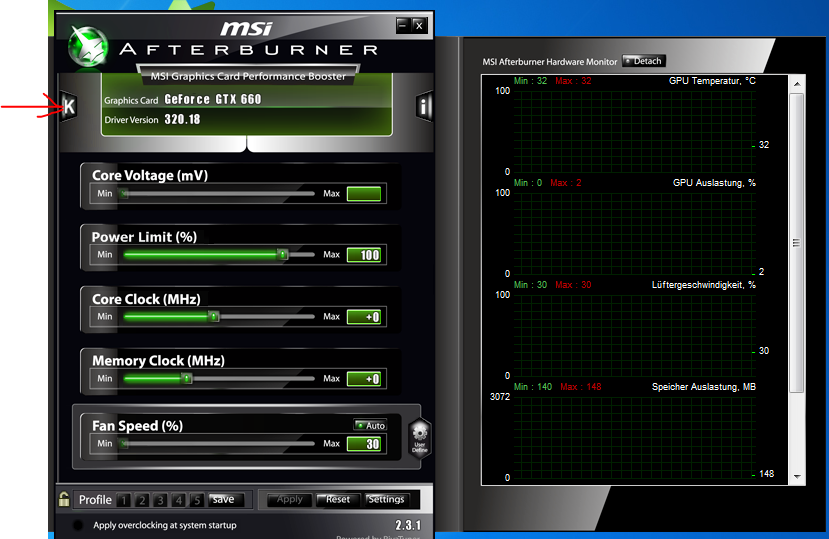This screenshot has height=539, width=829.
Task: Click the Reset button
Action: coord(338,499)
